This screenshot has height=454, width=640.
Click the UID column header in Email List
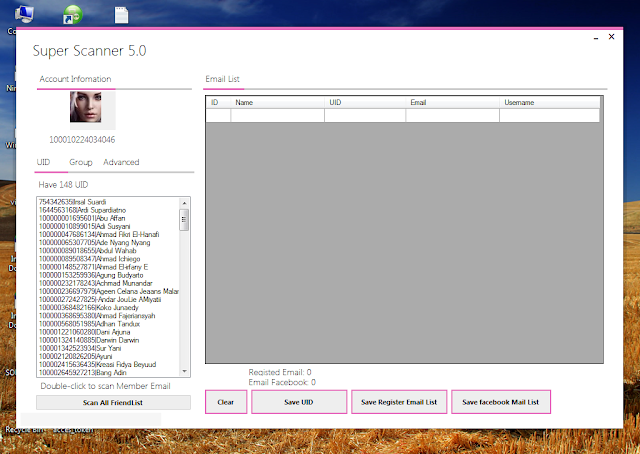[365, 102]
